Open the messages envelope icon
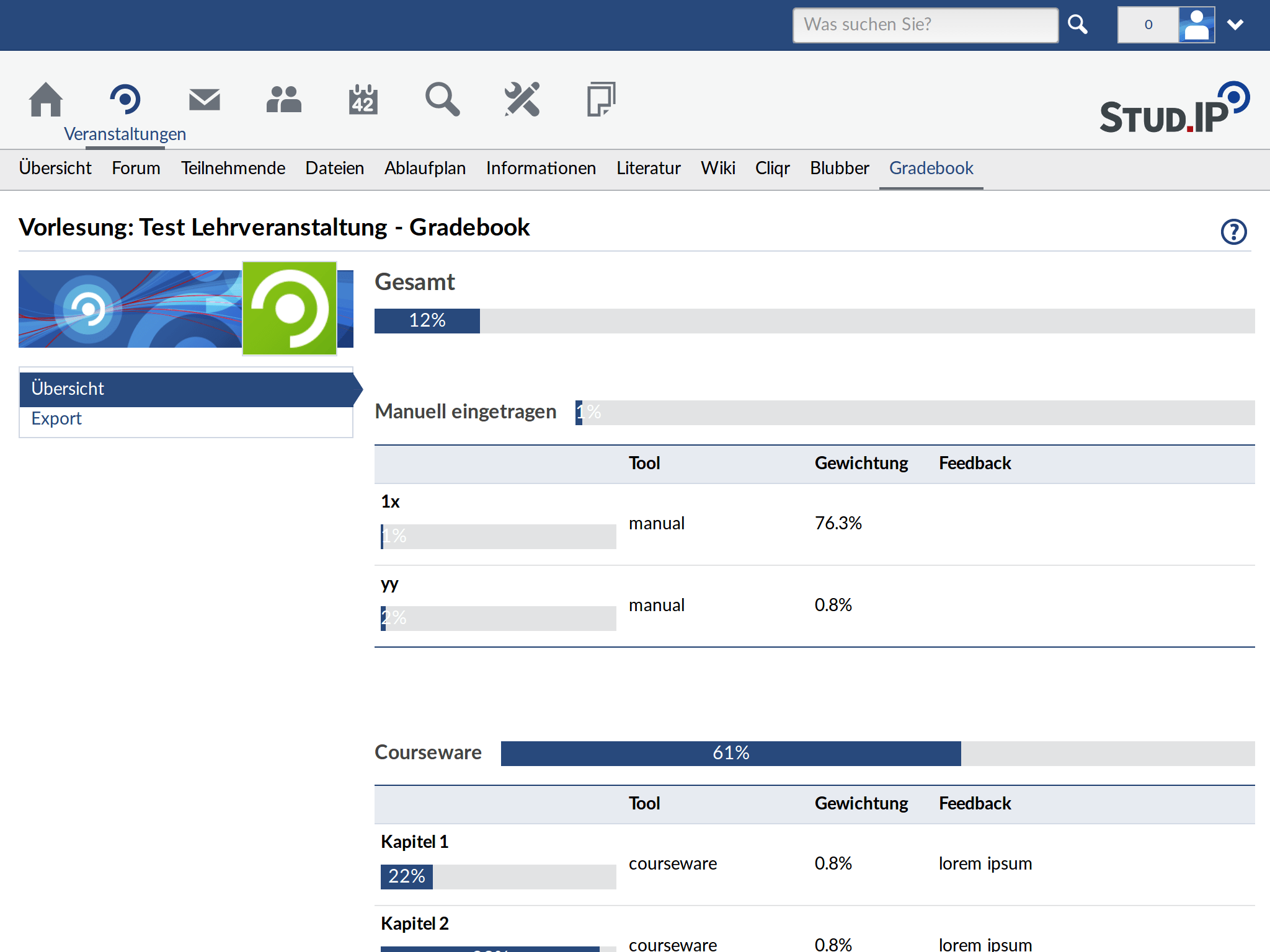Image resolution: width=1270 pixels, height=952 pixels. [205, 99]
